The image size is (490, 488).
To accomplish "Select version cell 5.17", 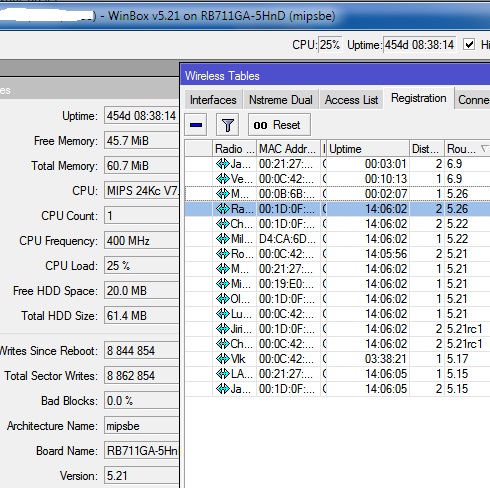I will 467,359.
